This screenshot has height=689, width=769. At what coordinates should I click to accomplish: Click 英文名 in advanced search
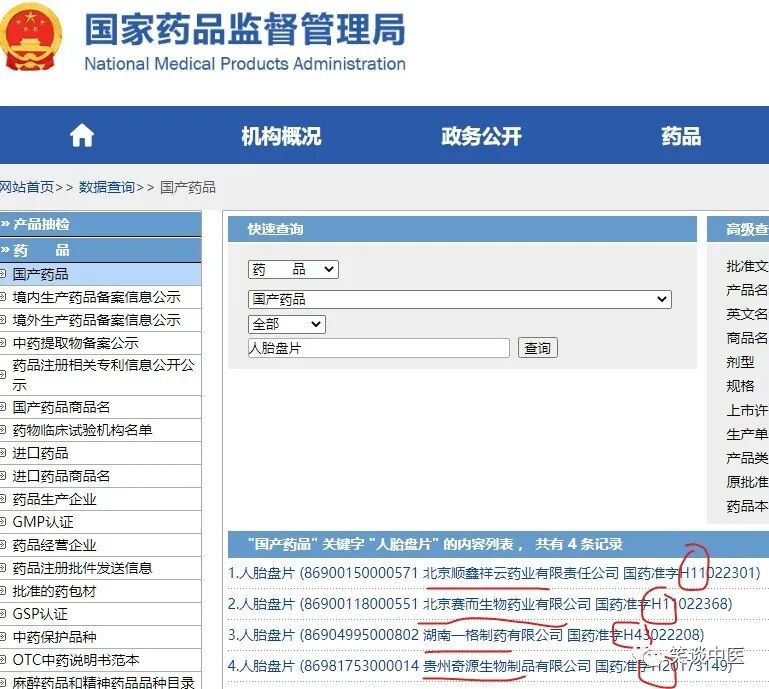point(746,314)
